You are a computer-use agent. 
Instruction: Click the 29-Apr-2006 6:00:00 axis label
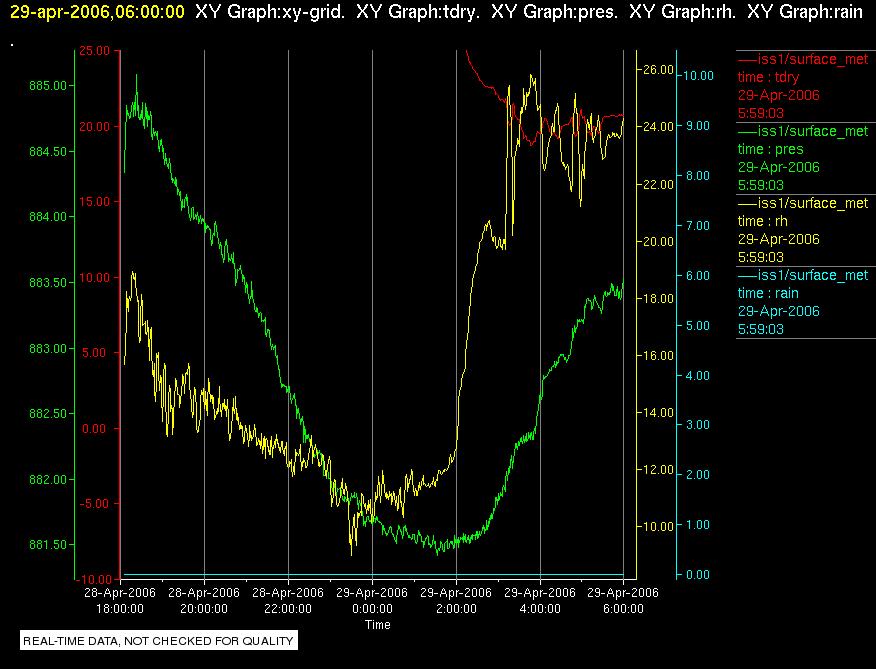[x=623, y=601]
